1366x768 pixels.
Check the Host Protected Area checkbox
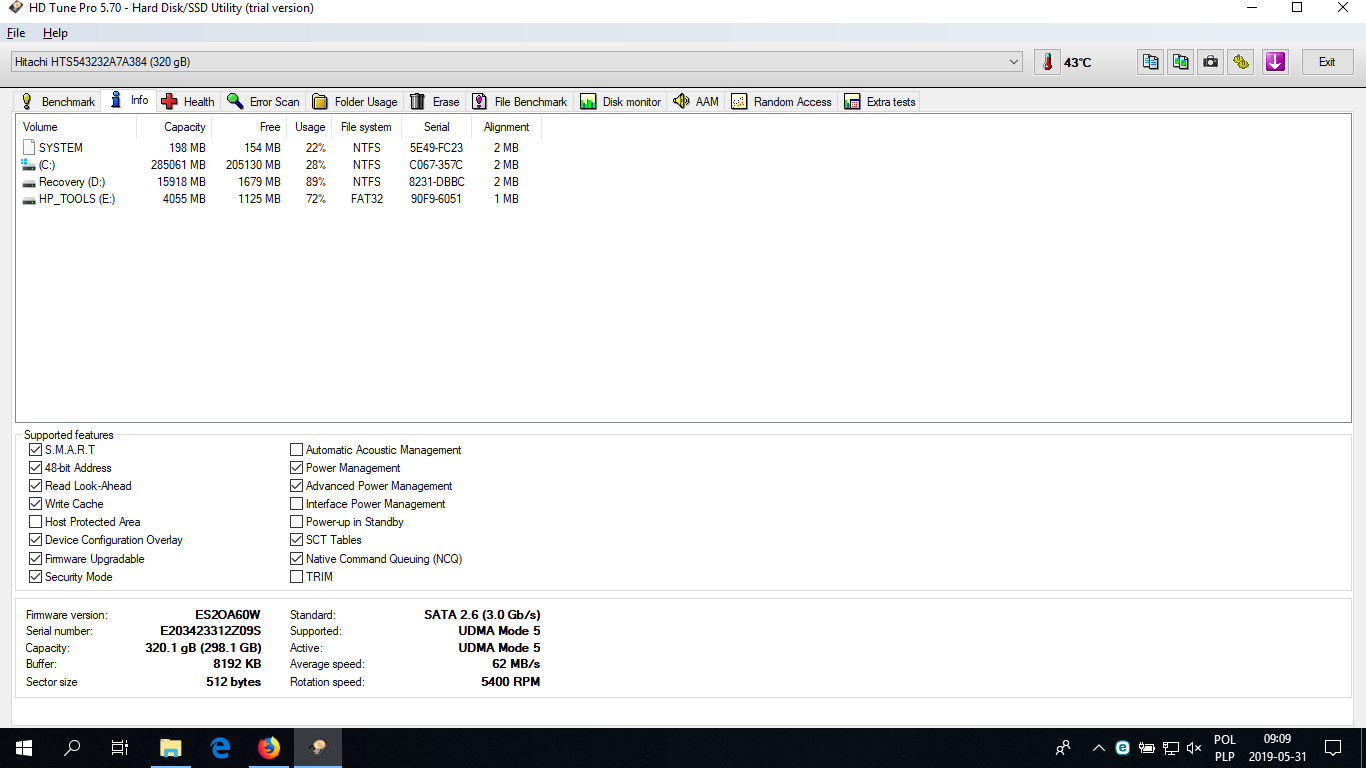click(36, 522)
